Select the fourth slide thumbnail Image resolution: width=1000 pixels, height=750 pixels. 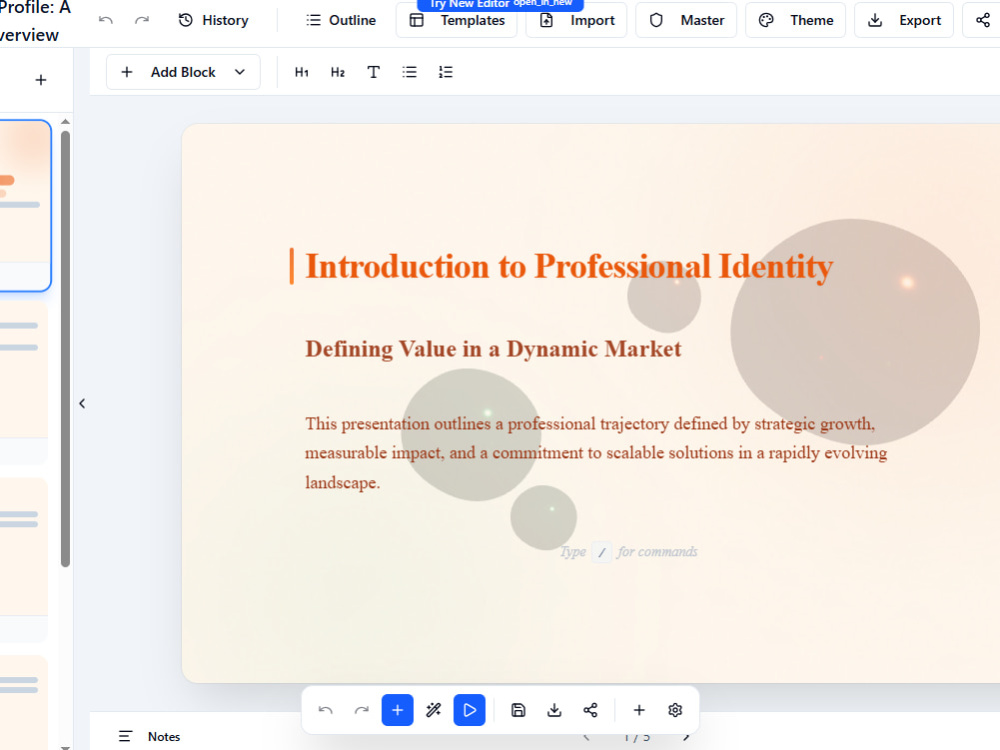pyautogui.click(x=24, y=702)
